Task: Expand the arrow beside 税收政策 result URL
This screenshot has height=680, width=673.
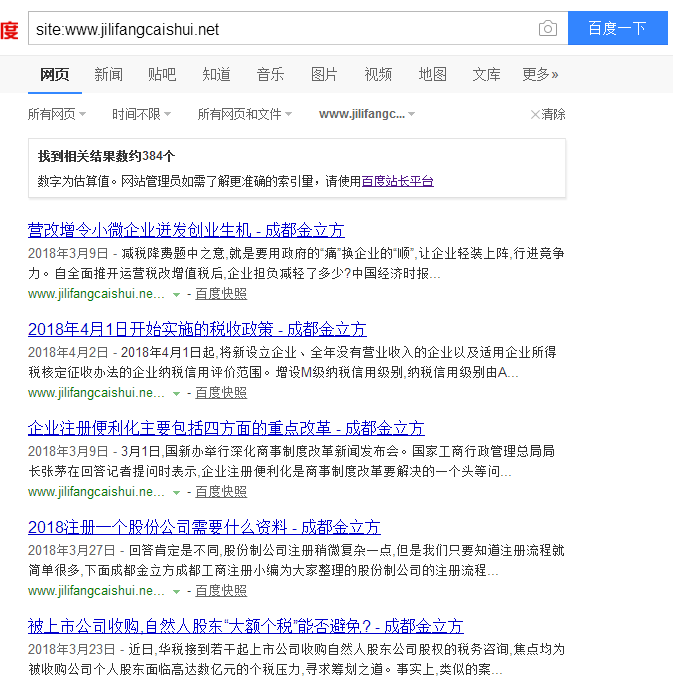Action: (x=176, y=393)
